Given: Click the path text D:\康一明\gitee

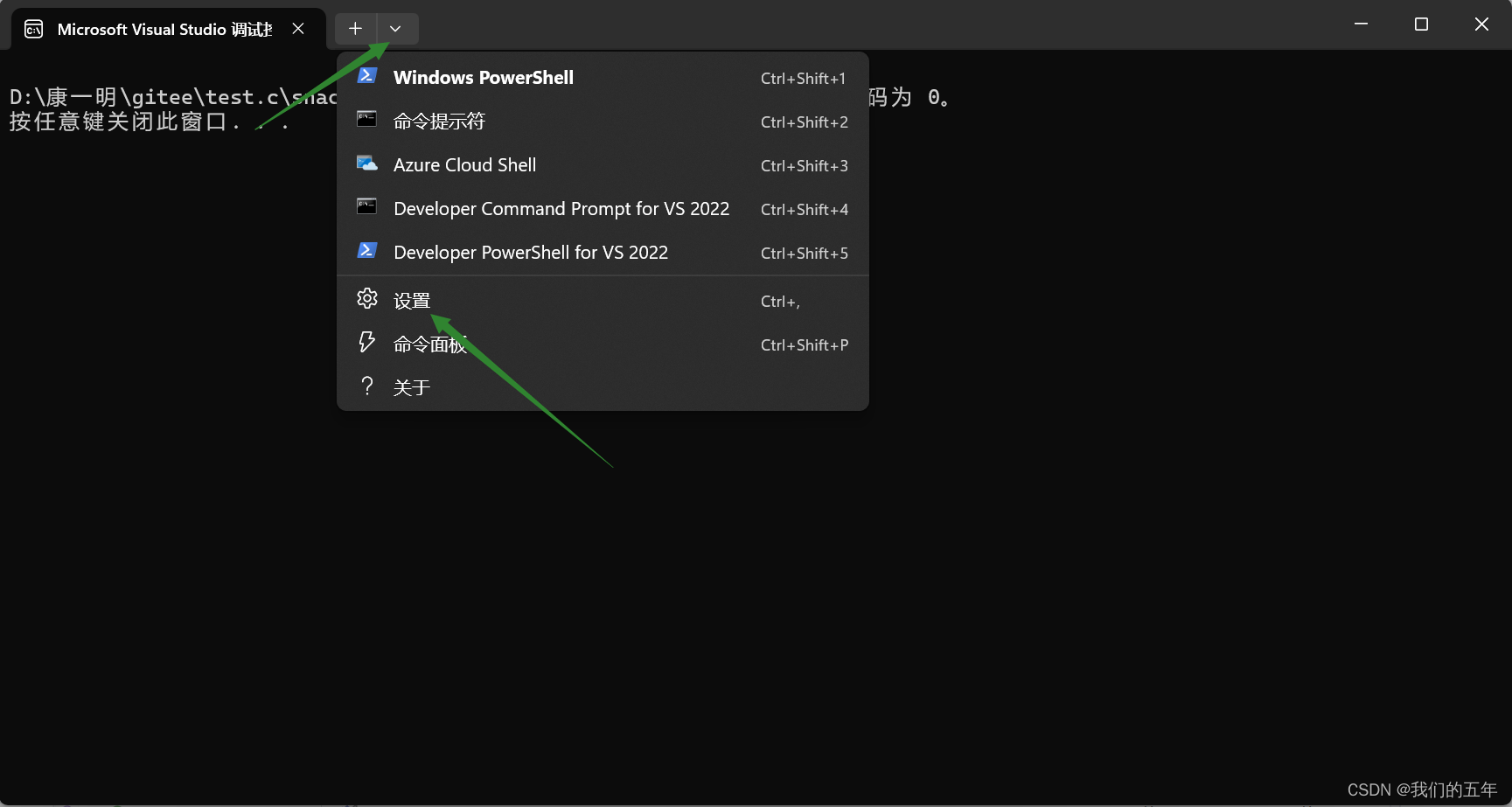Looking at the screenshot, I should 103,97.
